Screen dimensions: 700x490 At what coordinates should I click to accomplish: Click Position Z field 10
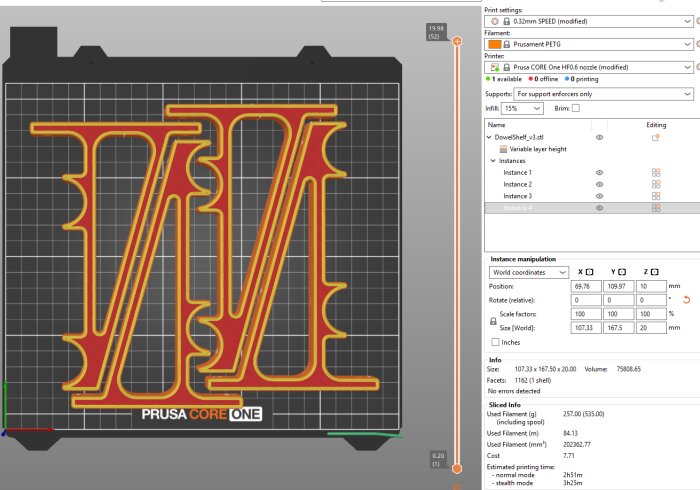point(651,286)
